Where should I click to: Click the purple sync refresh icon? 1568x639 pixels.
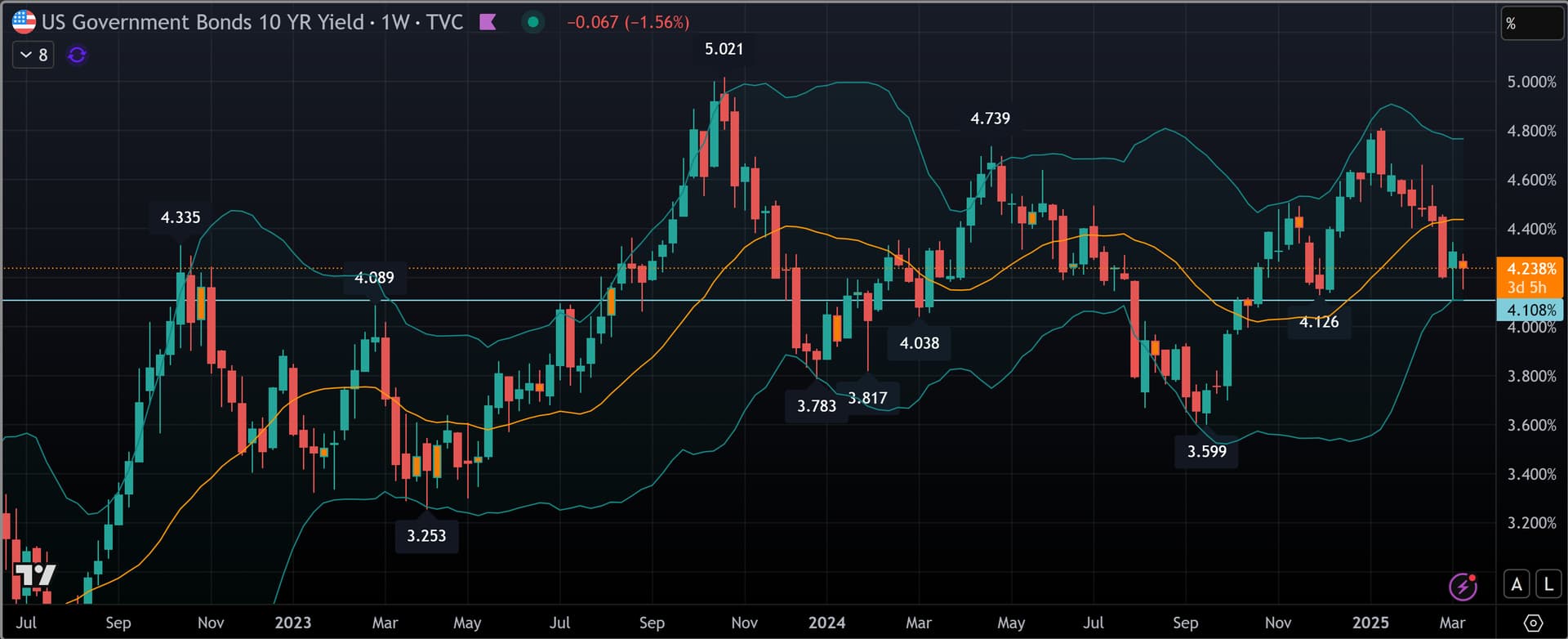pyautogui.click(x=77, y=55)
